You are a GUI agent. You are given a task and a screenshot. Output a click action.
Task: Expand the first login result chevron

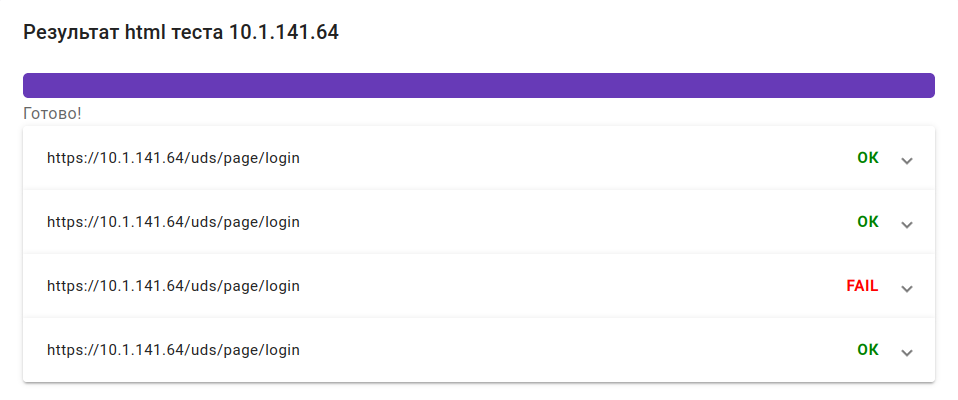point(907,161)
